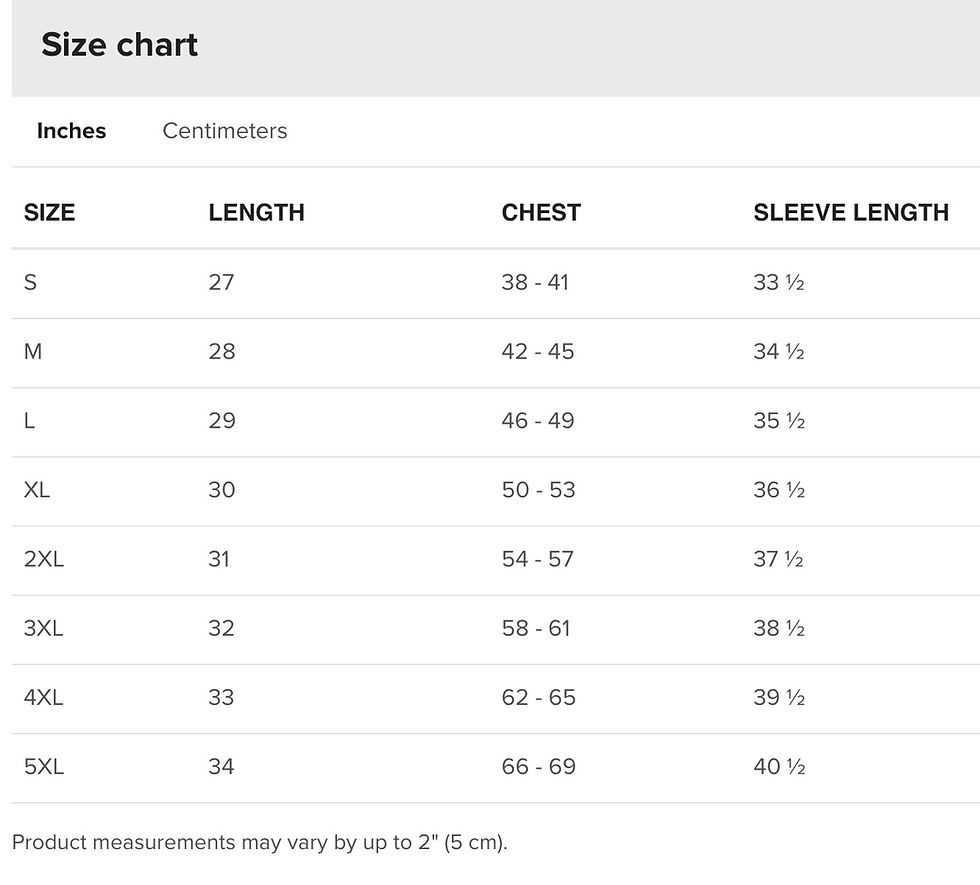Select the 3XL size row label
The image size is (980, 885).
(x=44, y=628)
